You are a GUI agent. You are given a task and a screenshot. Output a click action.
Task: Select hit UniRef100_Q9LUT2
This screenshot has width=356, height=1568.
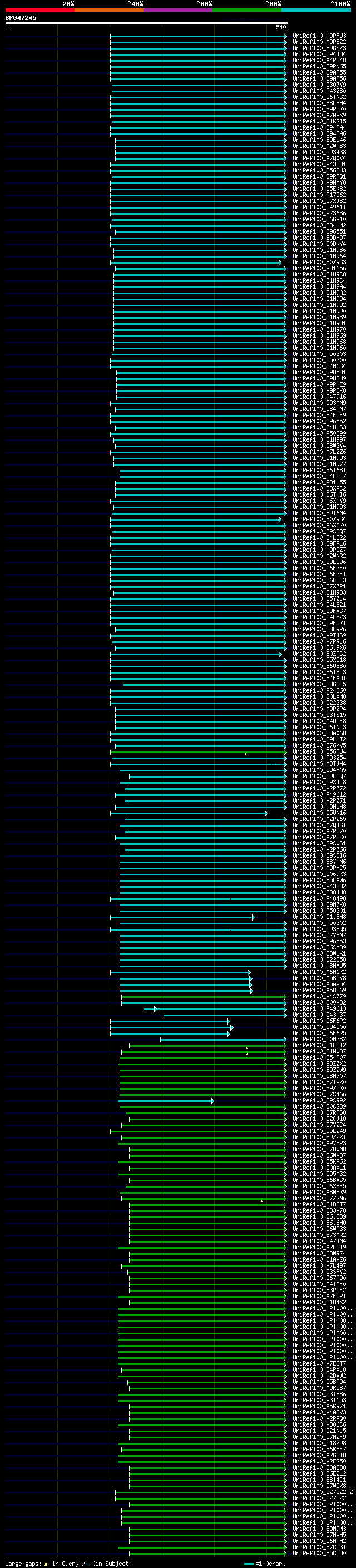pyautogui.click(x=319, y=740)
